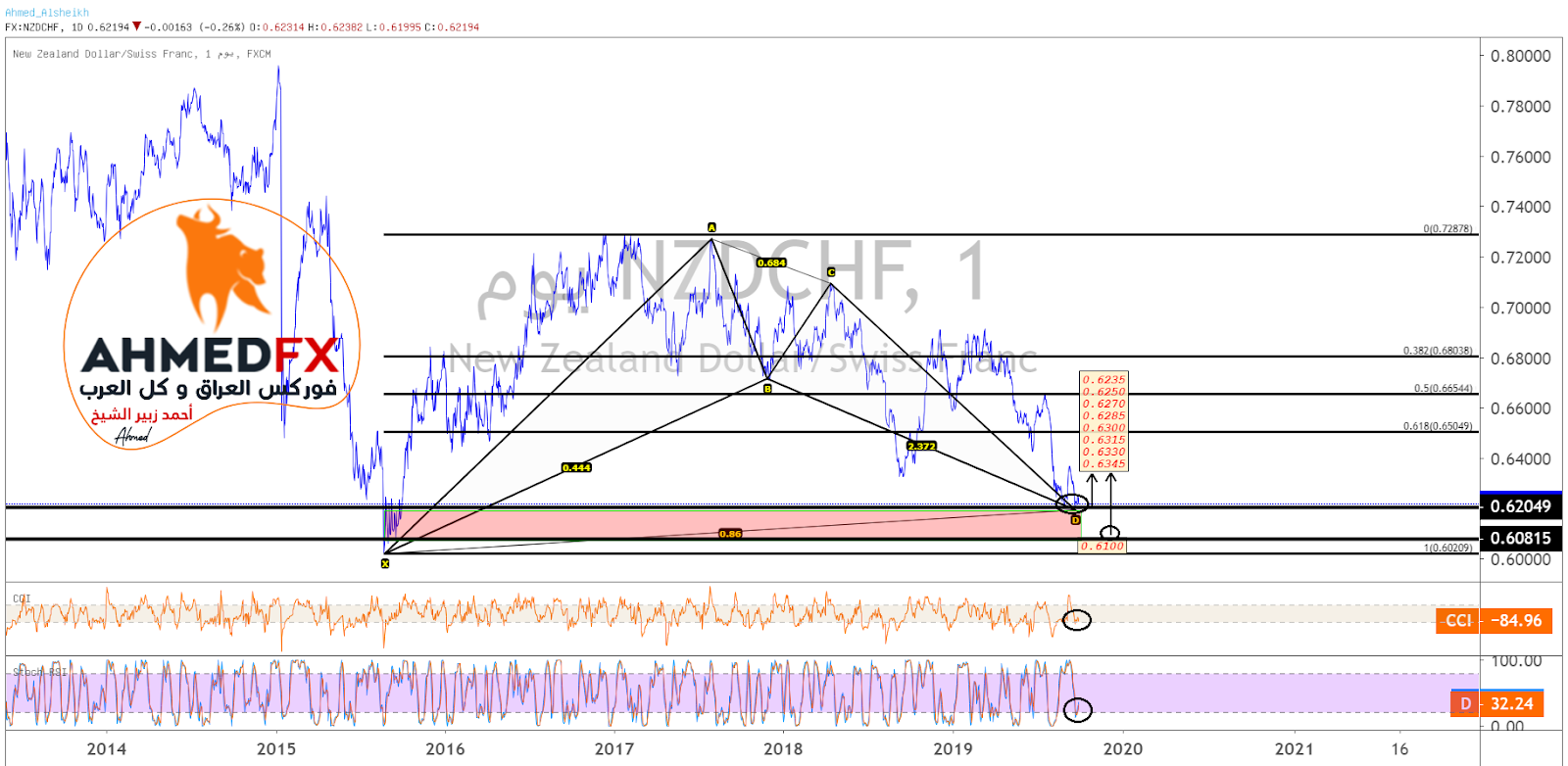This screenshot has width=1568, height=766.
Task: Click the 0.86 ratio label
Action: click(x=730, y=534)
